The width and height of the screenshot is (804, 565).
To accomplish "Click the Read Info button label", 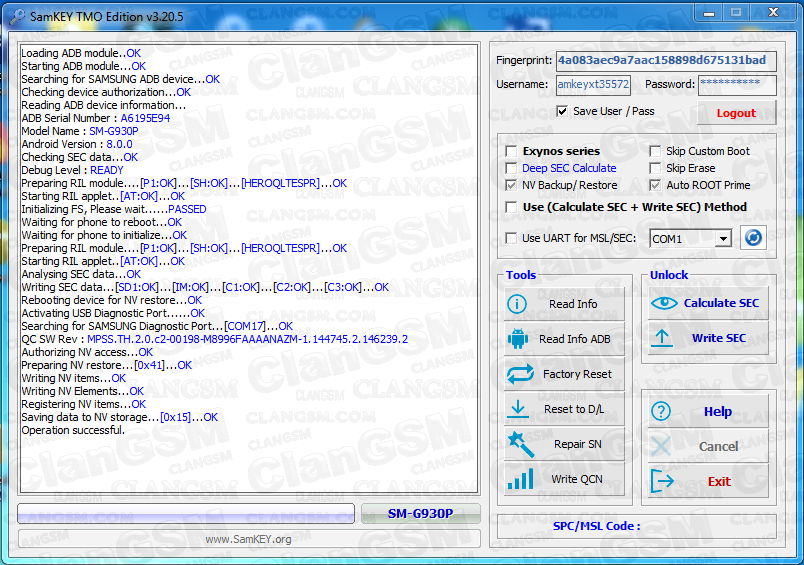I will [573, 304].
